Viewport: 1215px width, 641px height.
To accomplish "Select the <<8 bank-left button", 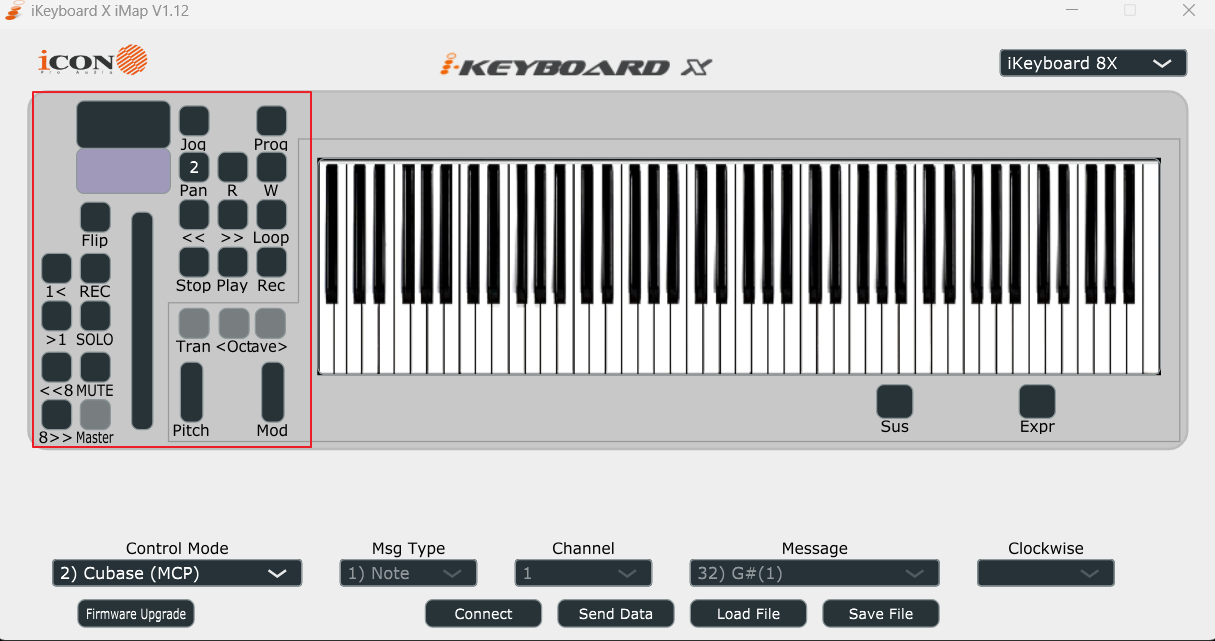I will [56, 367].
